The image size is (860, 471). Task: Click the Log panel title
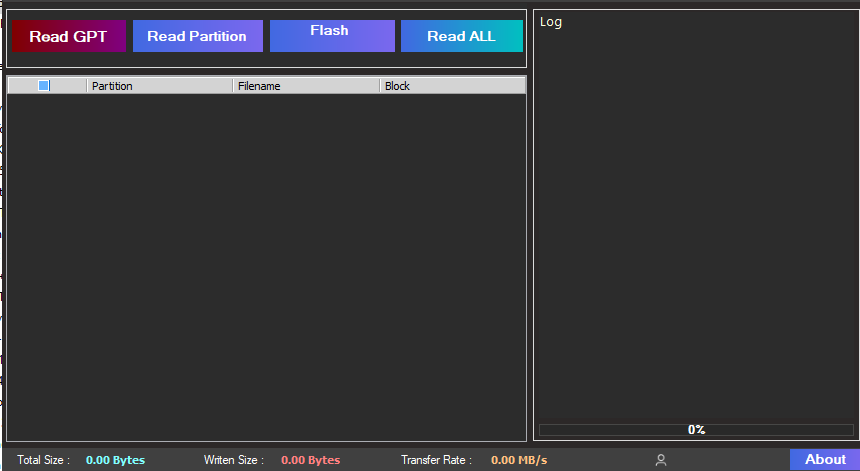pyautogui.click(x=551, y=22)
